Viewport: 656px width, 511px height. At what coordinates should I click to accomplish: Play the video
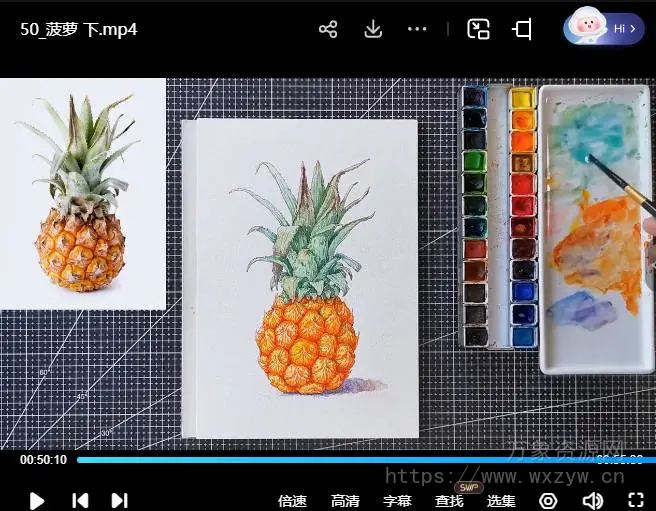(37, 500)
